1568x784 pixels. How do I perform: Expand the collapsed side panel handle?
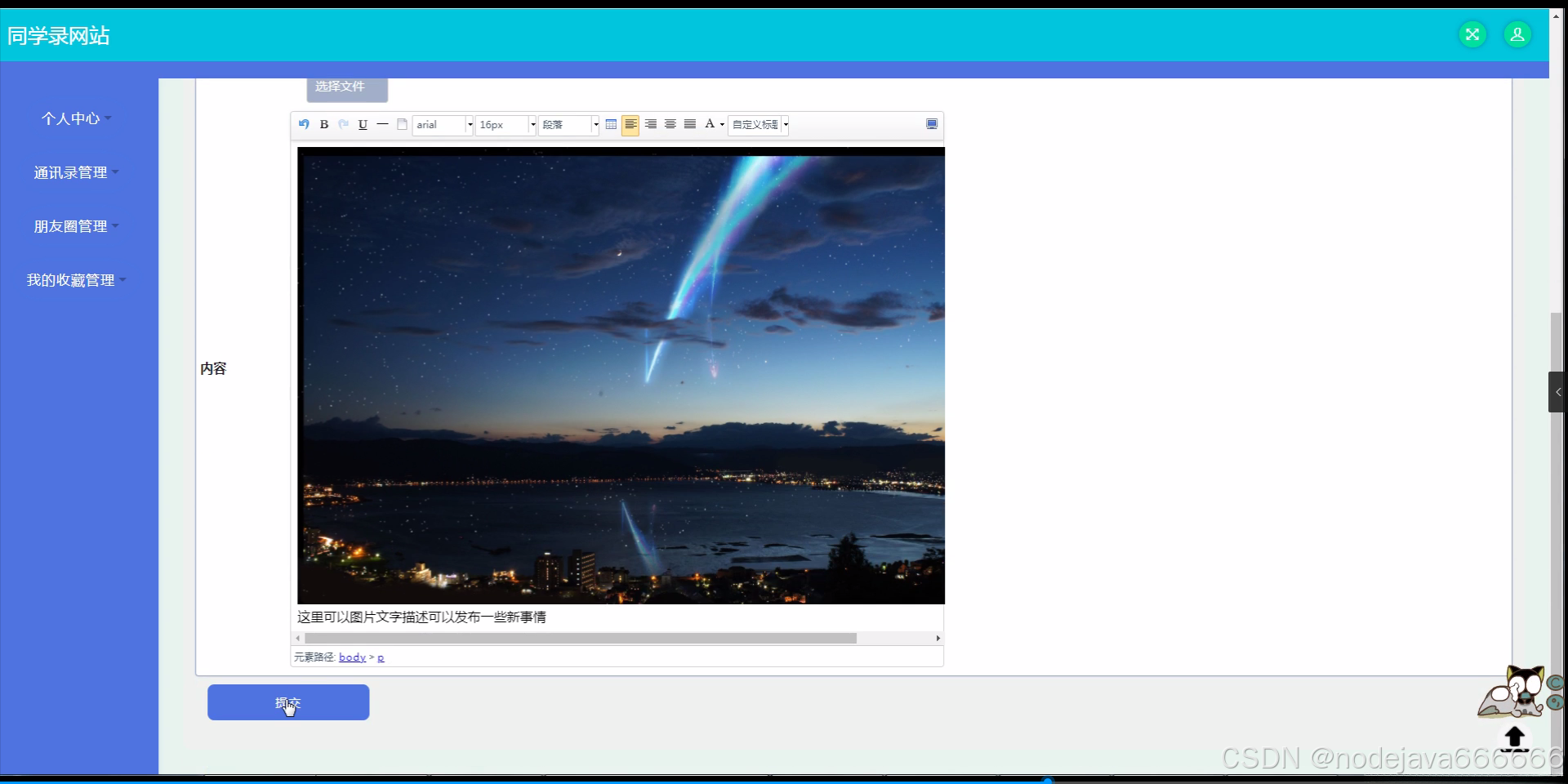1557,392
